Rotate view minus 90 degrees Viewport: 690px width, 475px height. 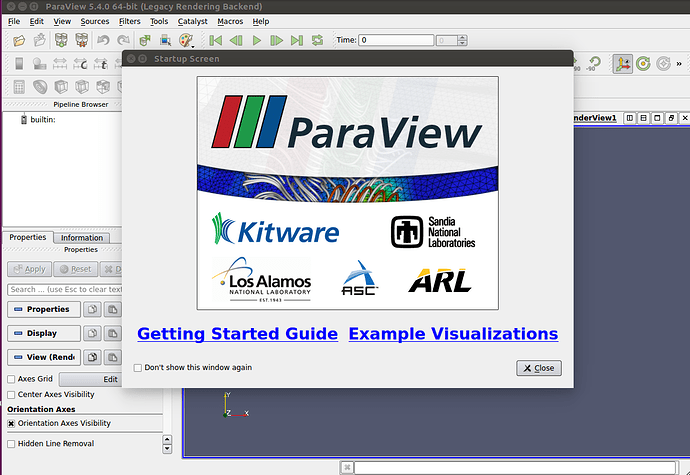(594, 64)
